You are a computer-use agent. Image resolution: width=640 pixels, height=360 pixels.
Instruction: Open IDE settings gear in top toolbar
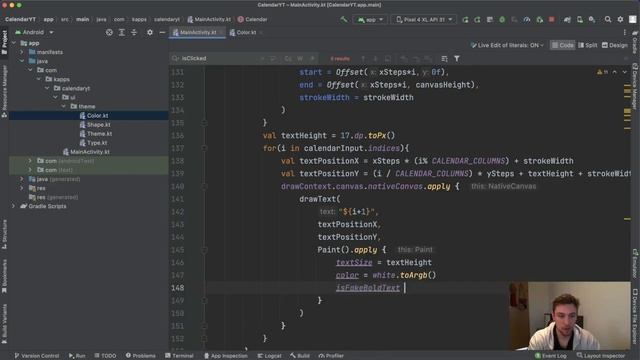coord(620,20)
